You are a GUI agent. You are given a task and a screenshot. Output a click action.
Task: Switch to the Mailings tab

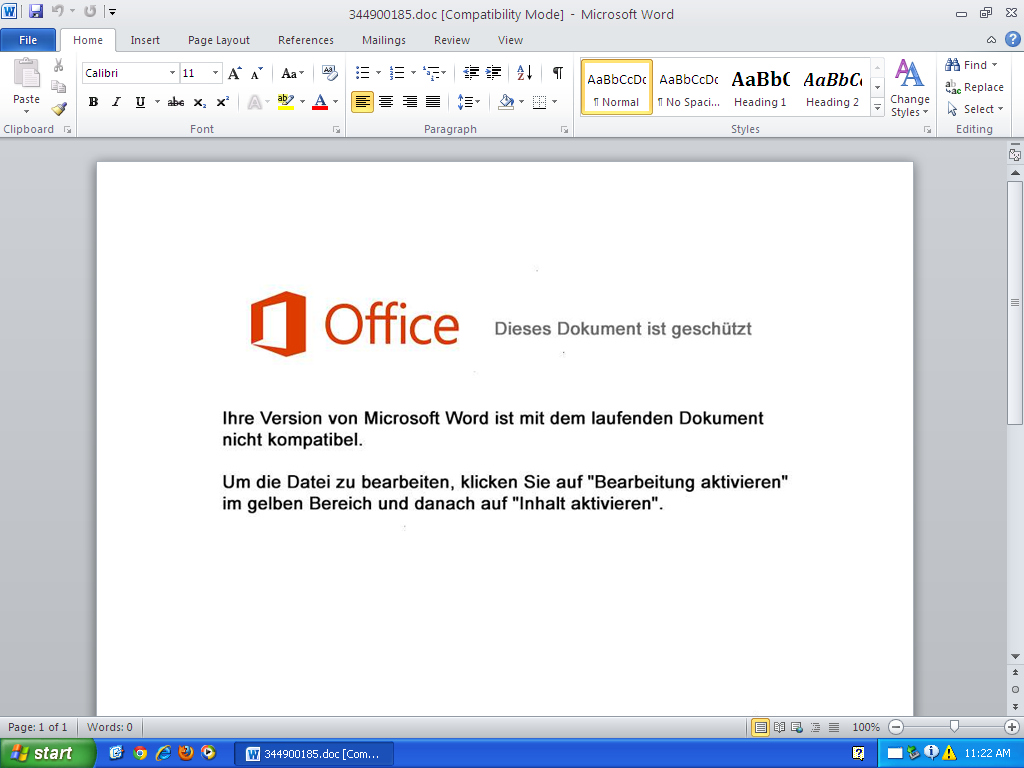(x=384, y=40)
